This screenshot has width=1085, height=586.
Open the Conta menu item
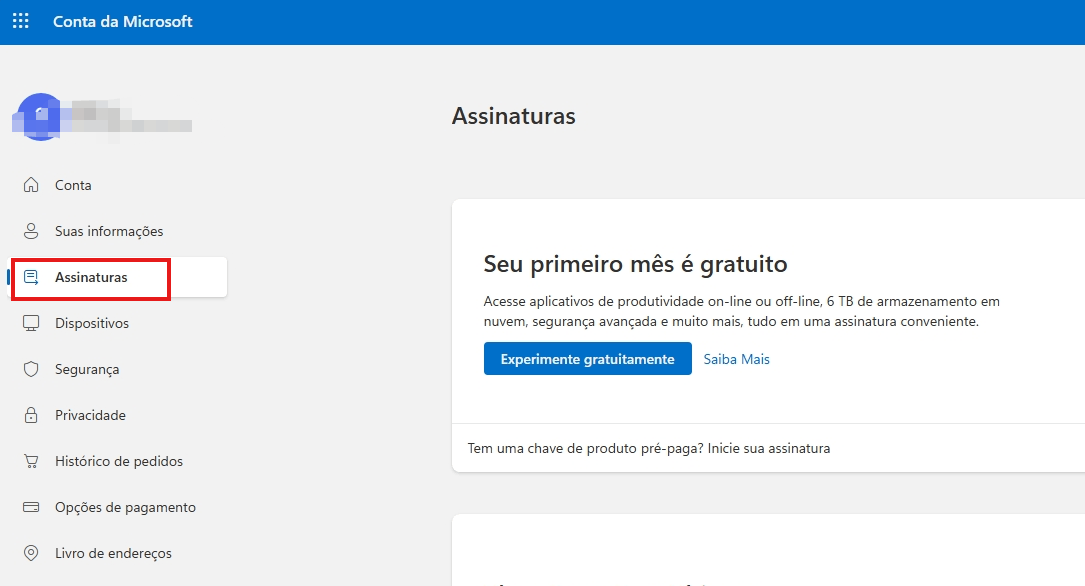[x=73, y=185]
